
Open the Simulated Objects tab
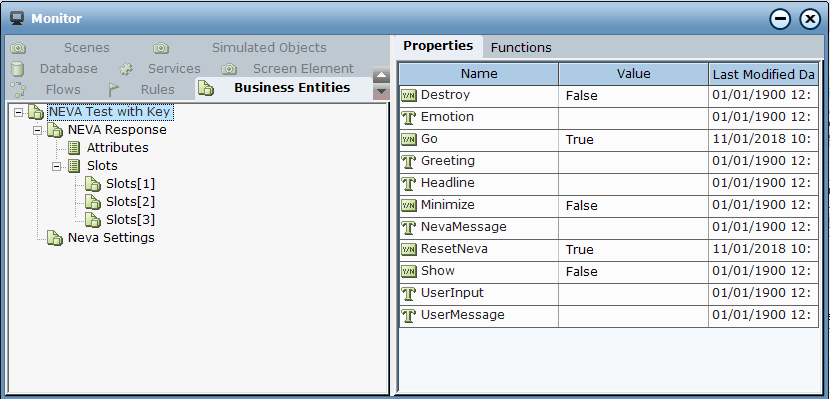(269, 48)
